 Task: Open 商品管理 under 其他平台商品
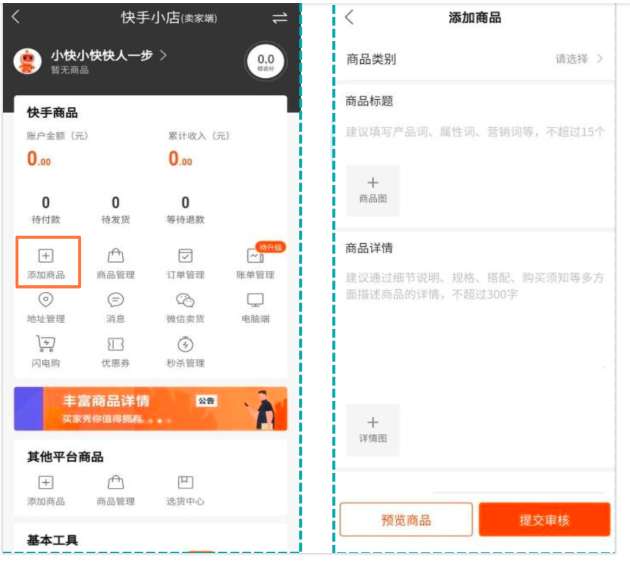pyautogui.click(x=116, y=490)
